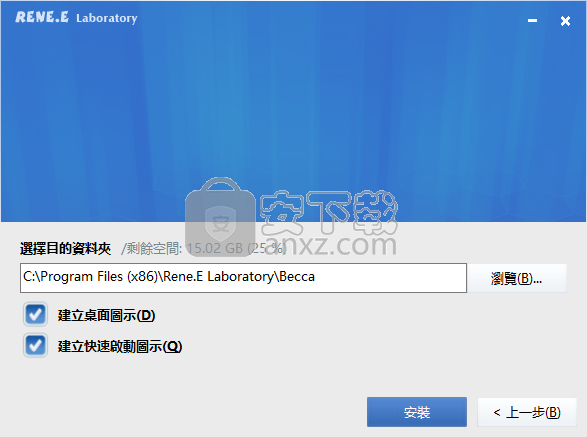Viewport: 587px width, 437px height.
Task: Toggle the 建立快速啟動圖示(Q) checkbox
Action: click(x=35, y=345)
